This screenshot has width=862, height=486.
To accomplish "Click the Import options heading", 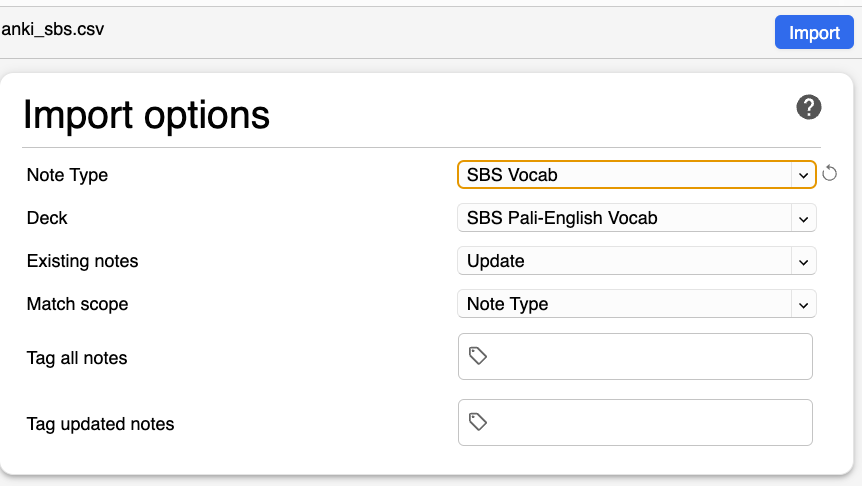I will click(x=146, y=115).
